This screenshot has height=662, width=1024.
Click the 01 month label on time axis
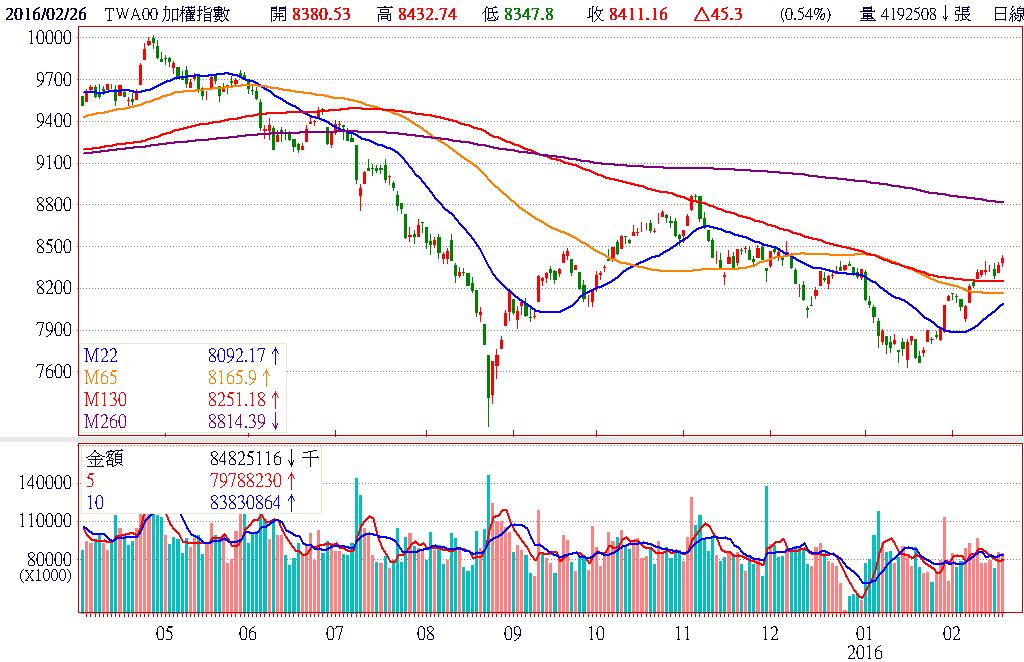[865, 633]
